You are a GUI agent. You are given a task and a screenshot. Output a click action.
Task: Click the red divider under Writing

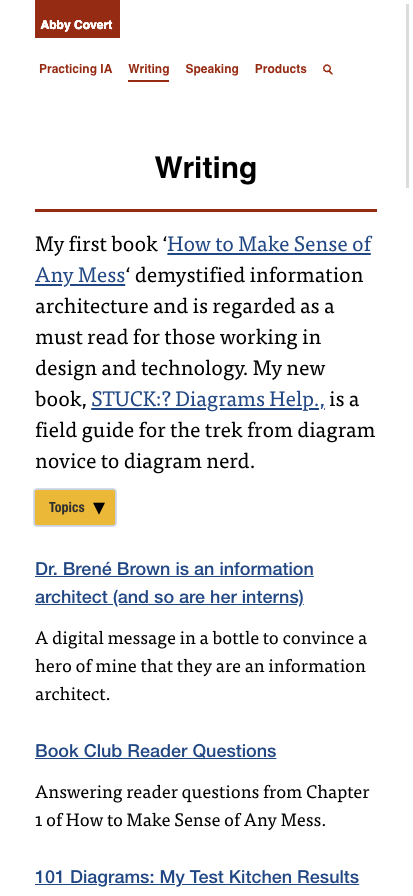pyautogui.click(x=206, y=210)
